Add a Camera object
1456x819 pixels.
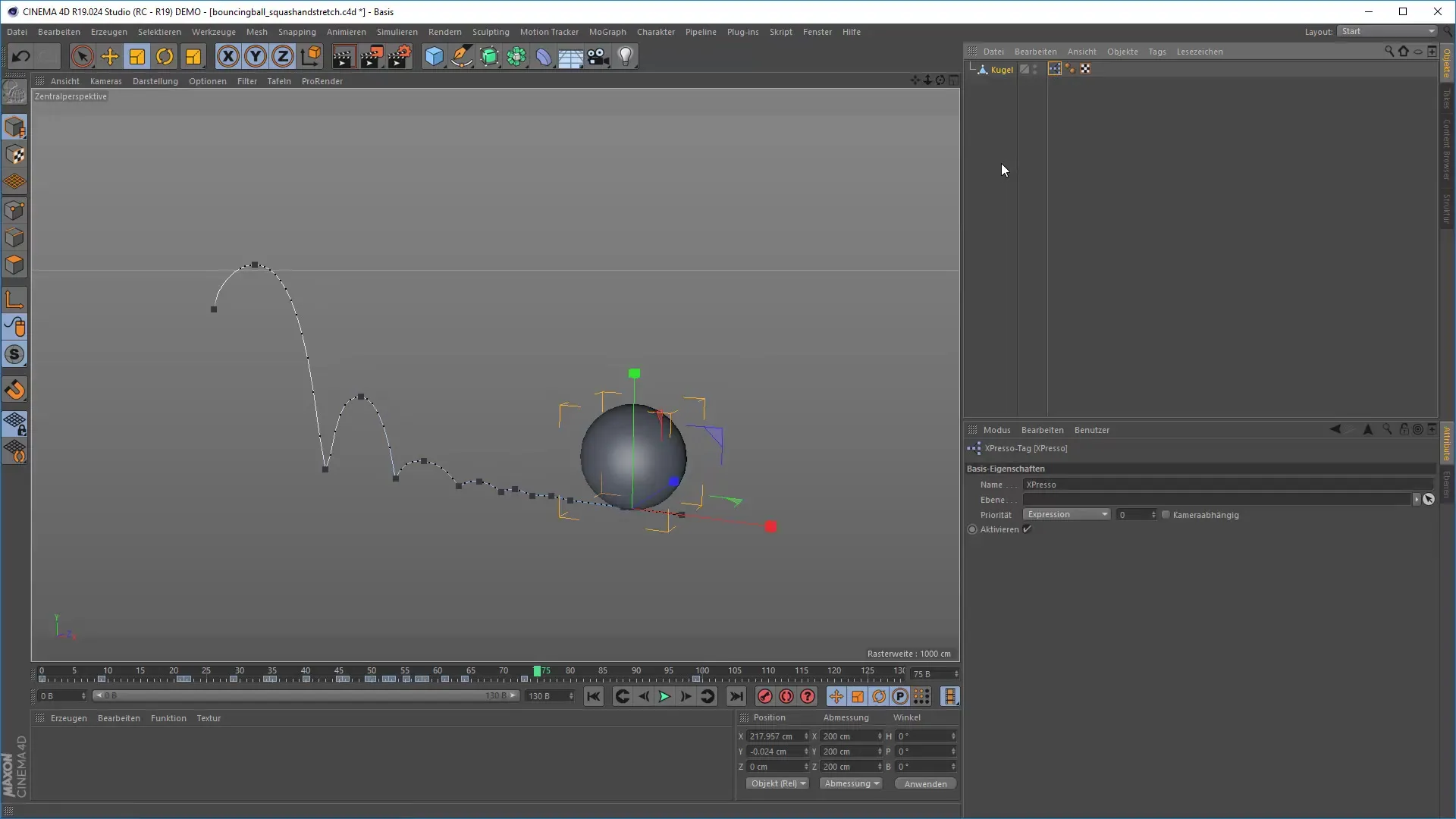pyautogui.click(x=598, y=56)
